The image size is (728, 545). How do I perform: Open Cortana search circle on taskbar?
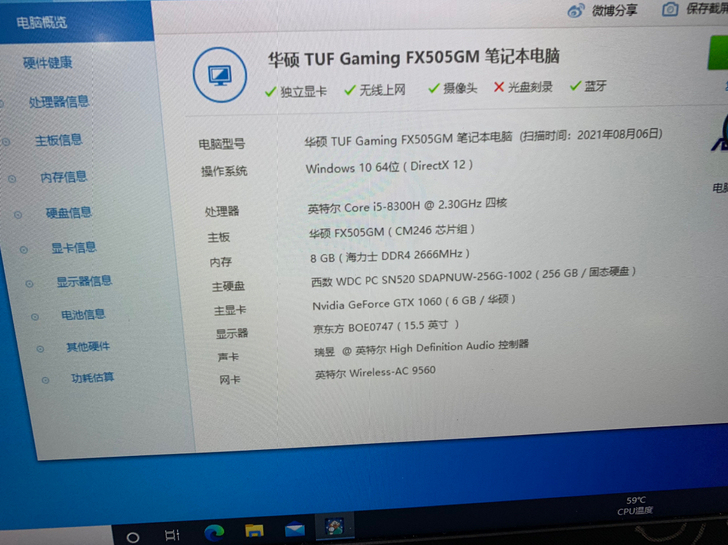[133, 537]
